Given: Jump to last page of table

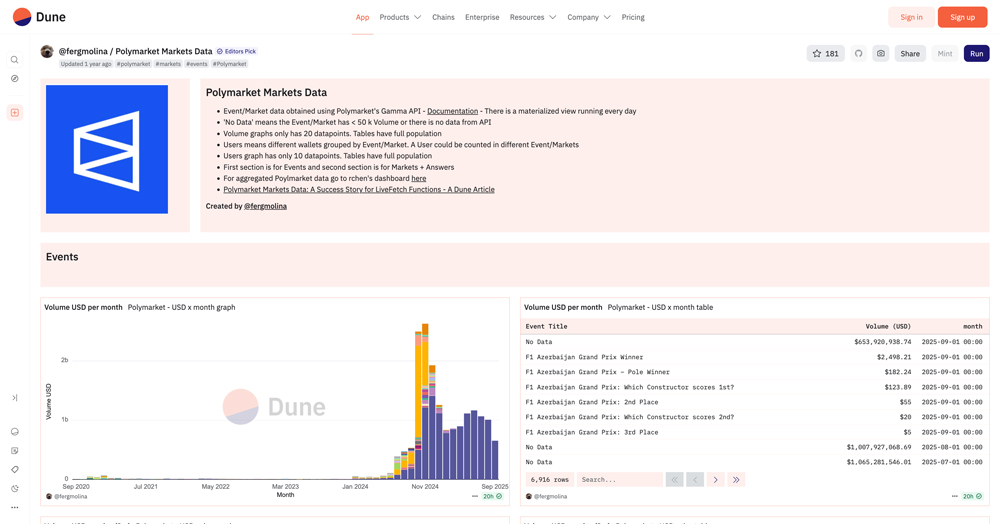Looking at the screenshot, I should point(736,480).
